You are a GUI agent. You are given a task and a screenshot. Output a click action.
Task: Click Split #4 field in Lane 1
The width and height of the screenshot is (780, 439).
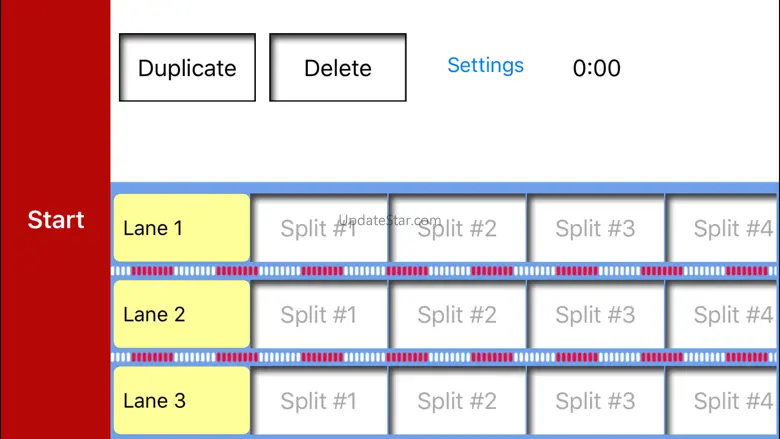click(x=724, y=228)
